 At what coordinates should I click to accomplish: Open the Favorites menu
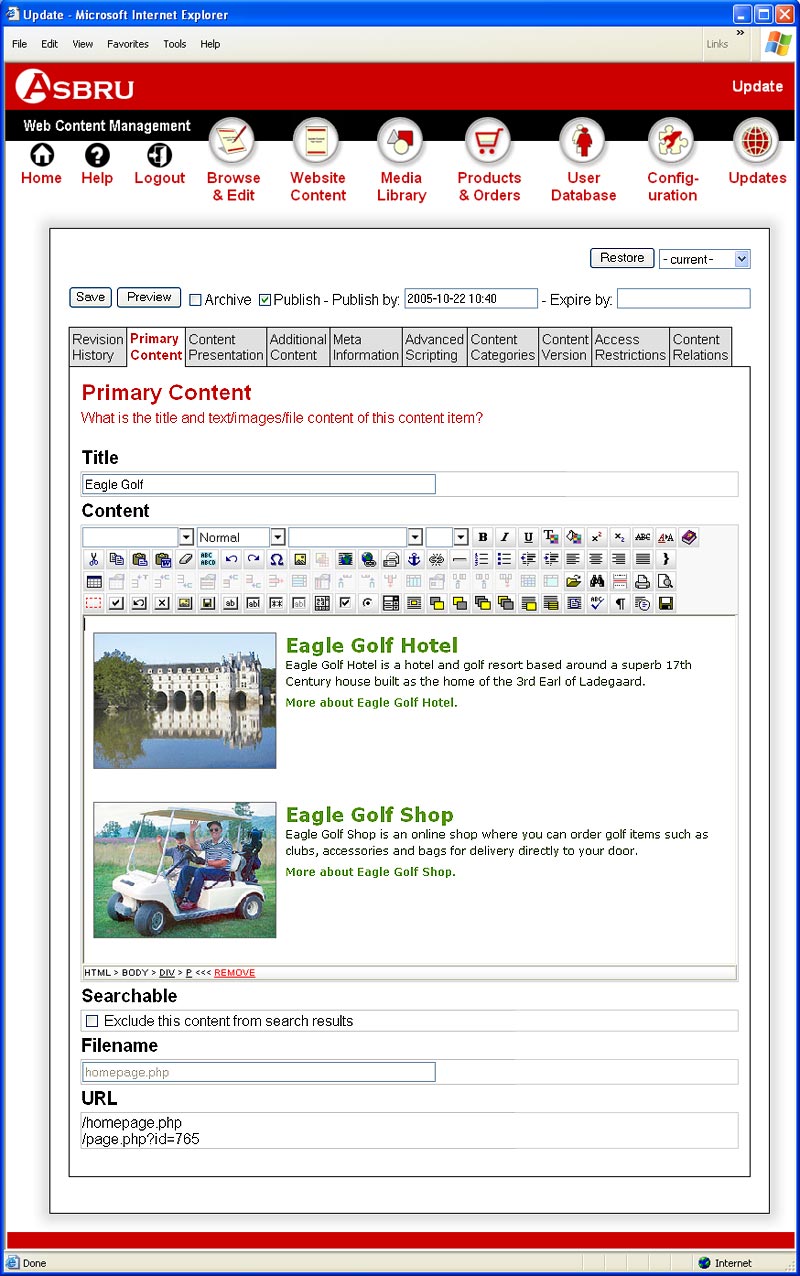[x=127, y=44]
